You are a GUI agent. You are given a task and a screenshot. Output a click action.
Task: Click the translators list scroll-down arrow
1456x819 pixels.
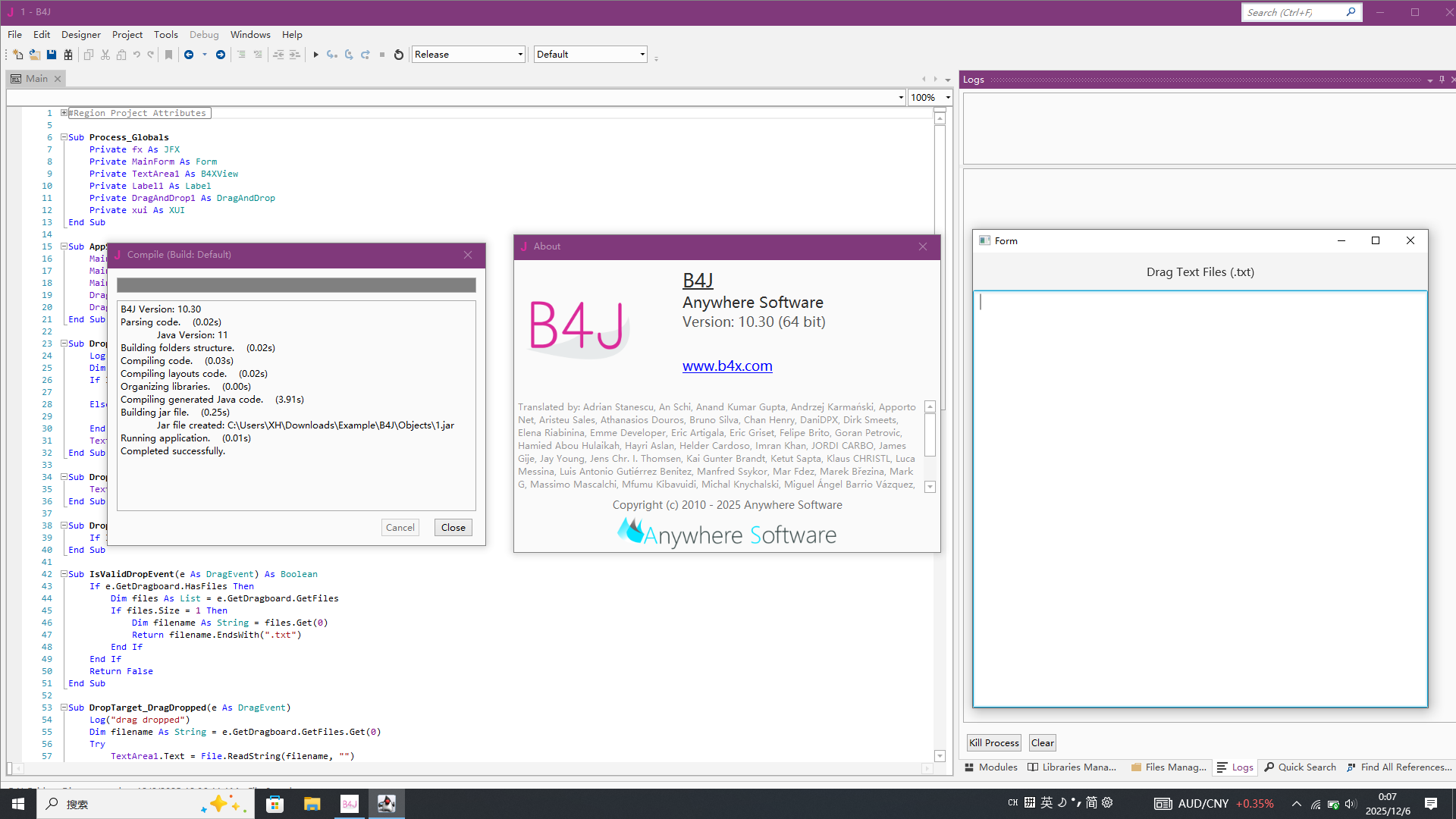coord(930,488)
